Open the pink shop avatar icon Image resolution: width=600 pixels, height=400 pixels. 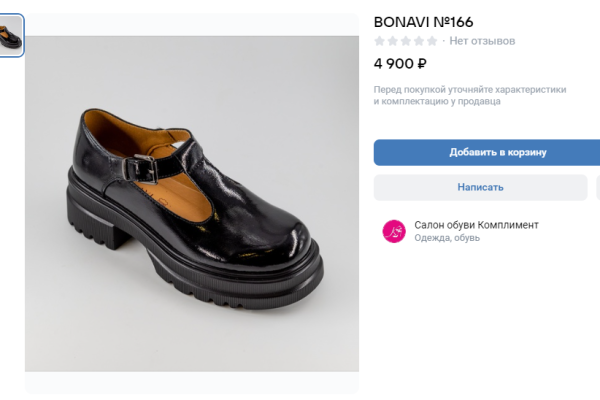point(393,231)
